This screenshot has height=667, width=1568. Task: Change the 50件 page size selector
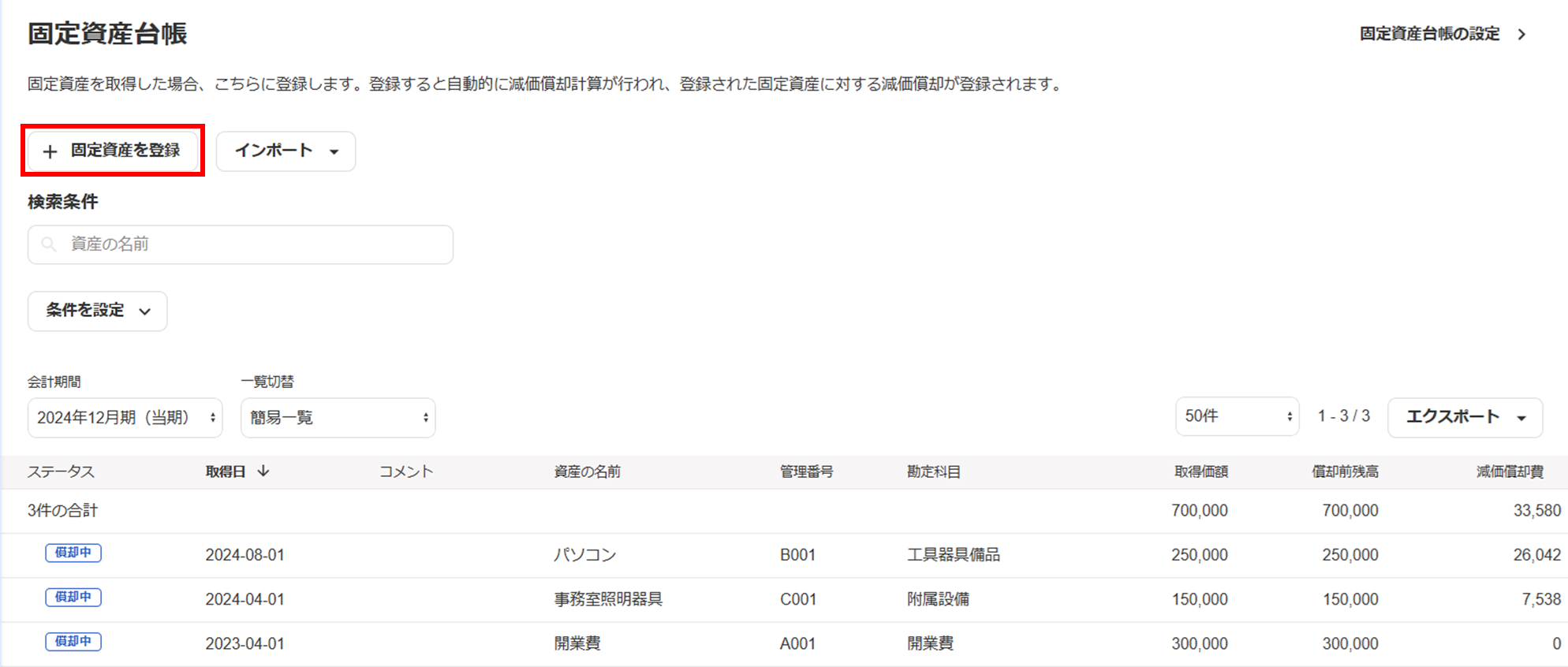1236,416
